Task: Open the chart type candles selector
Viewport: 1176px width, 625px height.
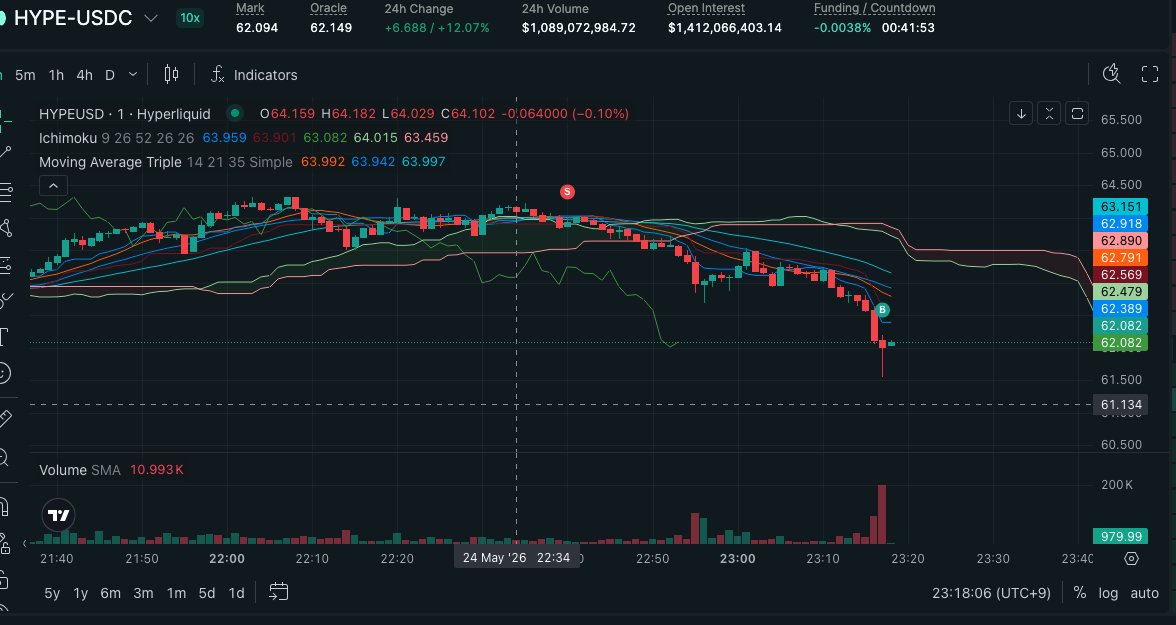Action: [171, 74]
